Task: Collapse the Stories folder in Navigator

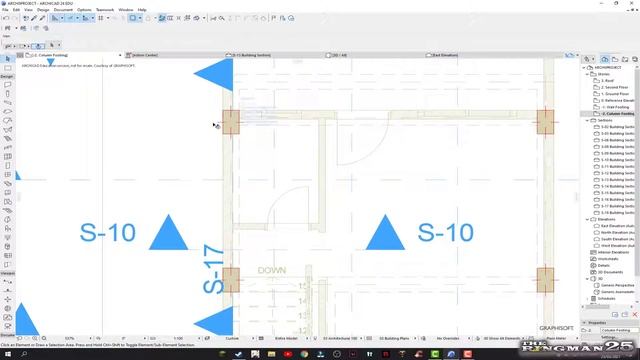Action: (x=587, y=74)
